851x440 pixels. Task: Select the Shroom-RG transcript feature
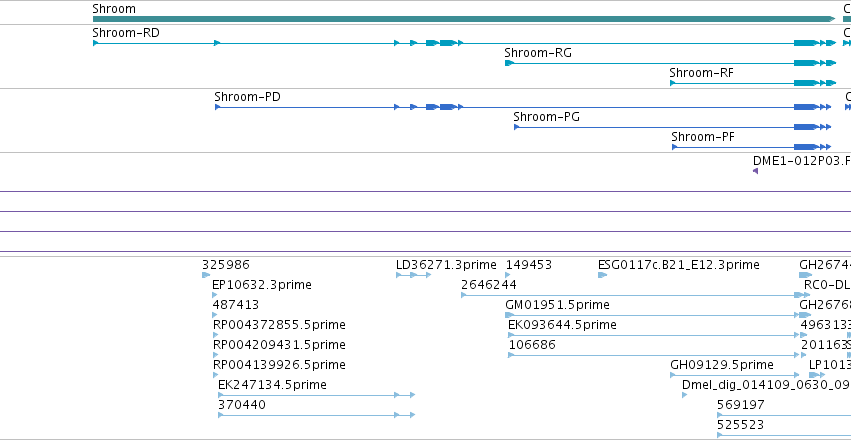click(x=670, y=63)
